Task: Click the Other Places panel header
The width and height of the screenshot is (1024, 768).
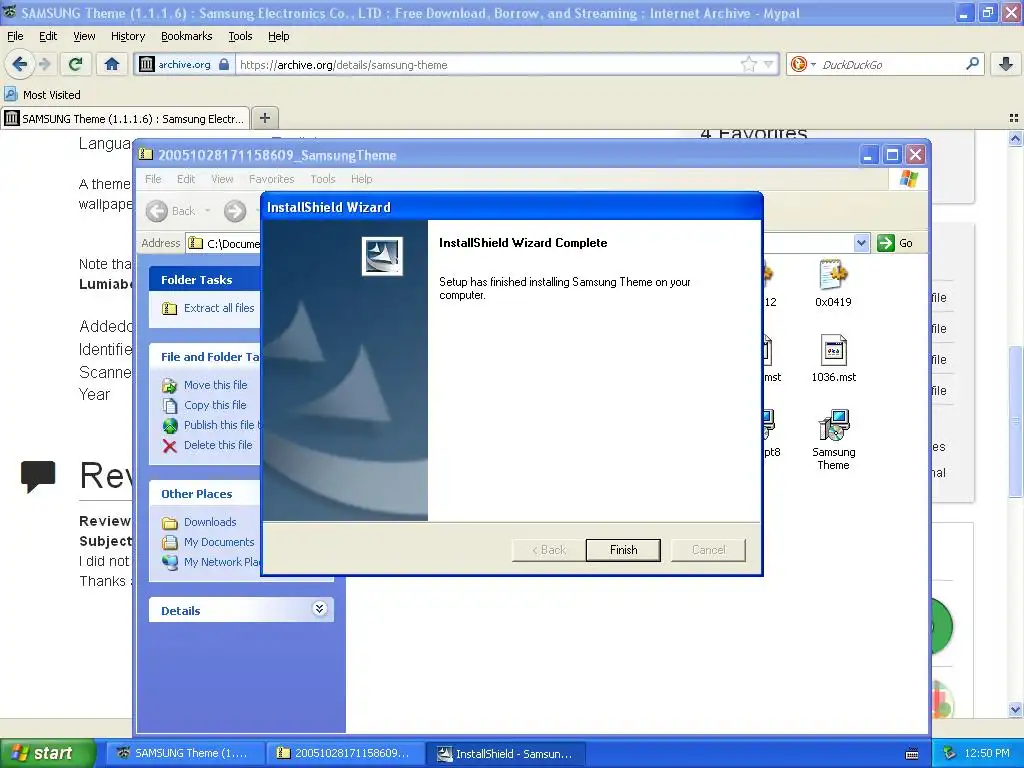Action: click(x=204, y=494)
